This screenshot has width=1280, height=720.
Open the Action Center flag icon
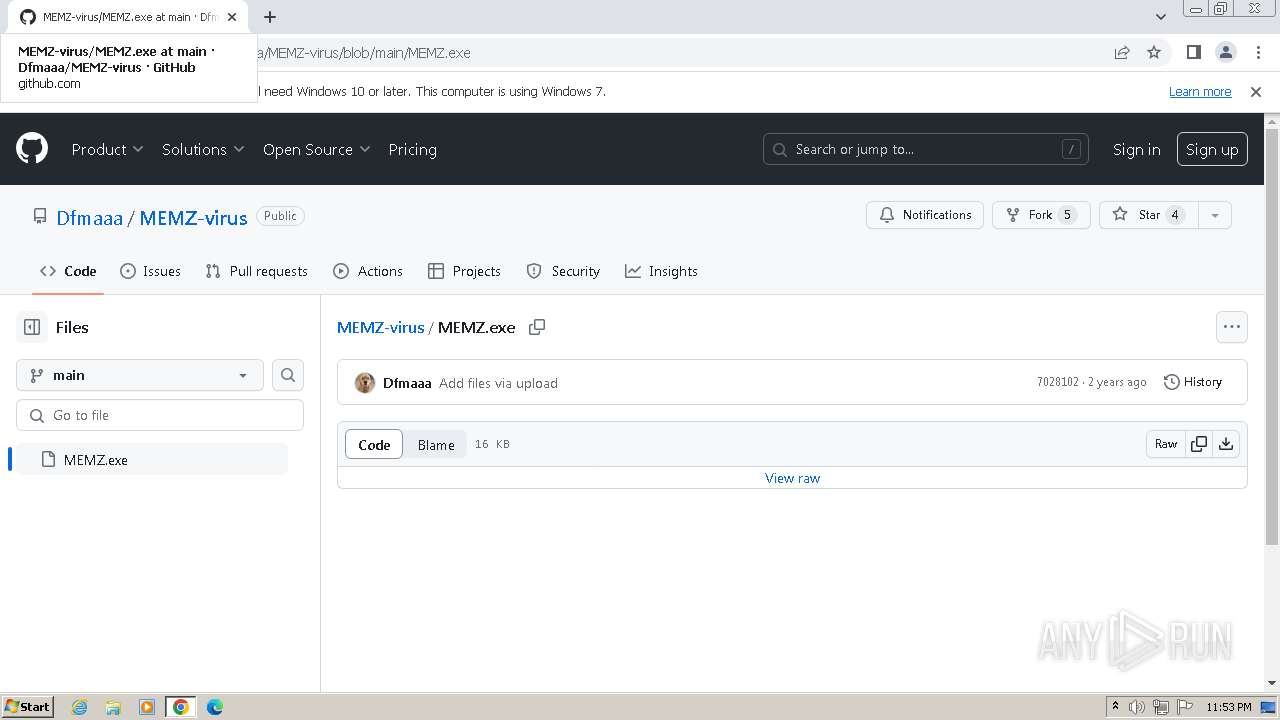(1185, 707)
